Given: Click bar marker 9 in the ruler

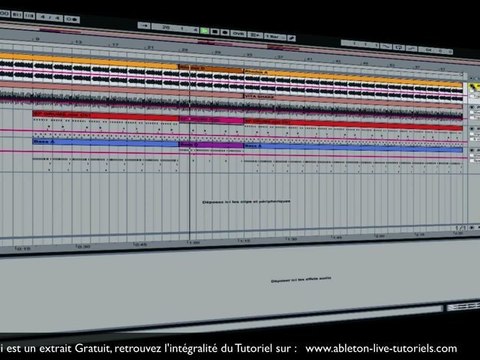Looking at the screenshot, I should coord(37,39).
